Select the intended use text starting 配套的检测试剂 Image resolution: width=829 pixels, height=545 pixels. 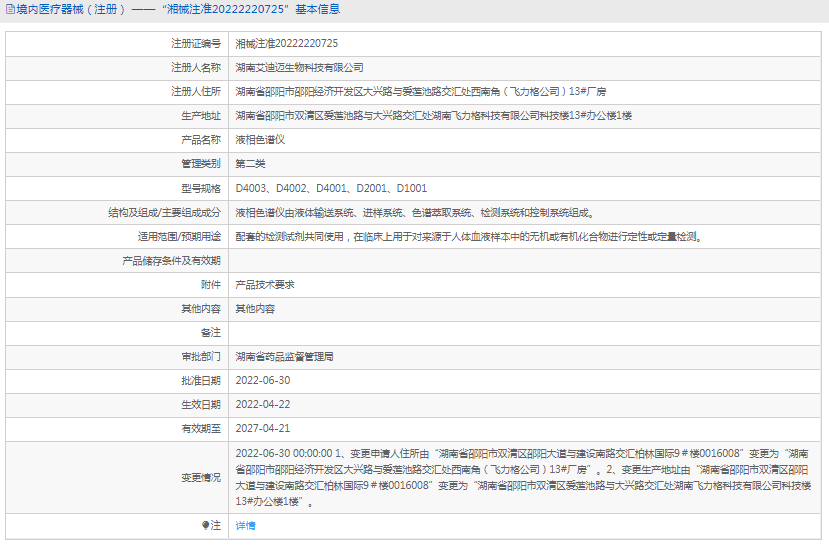(x=469, y=237)
